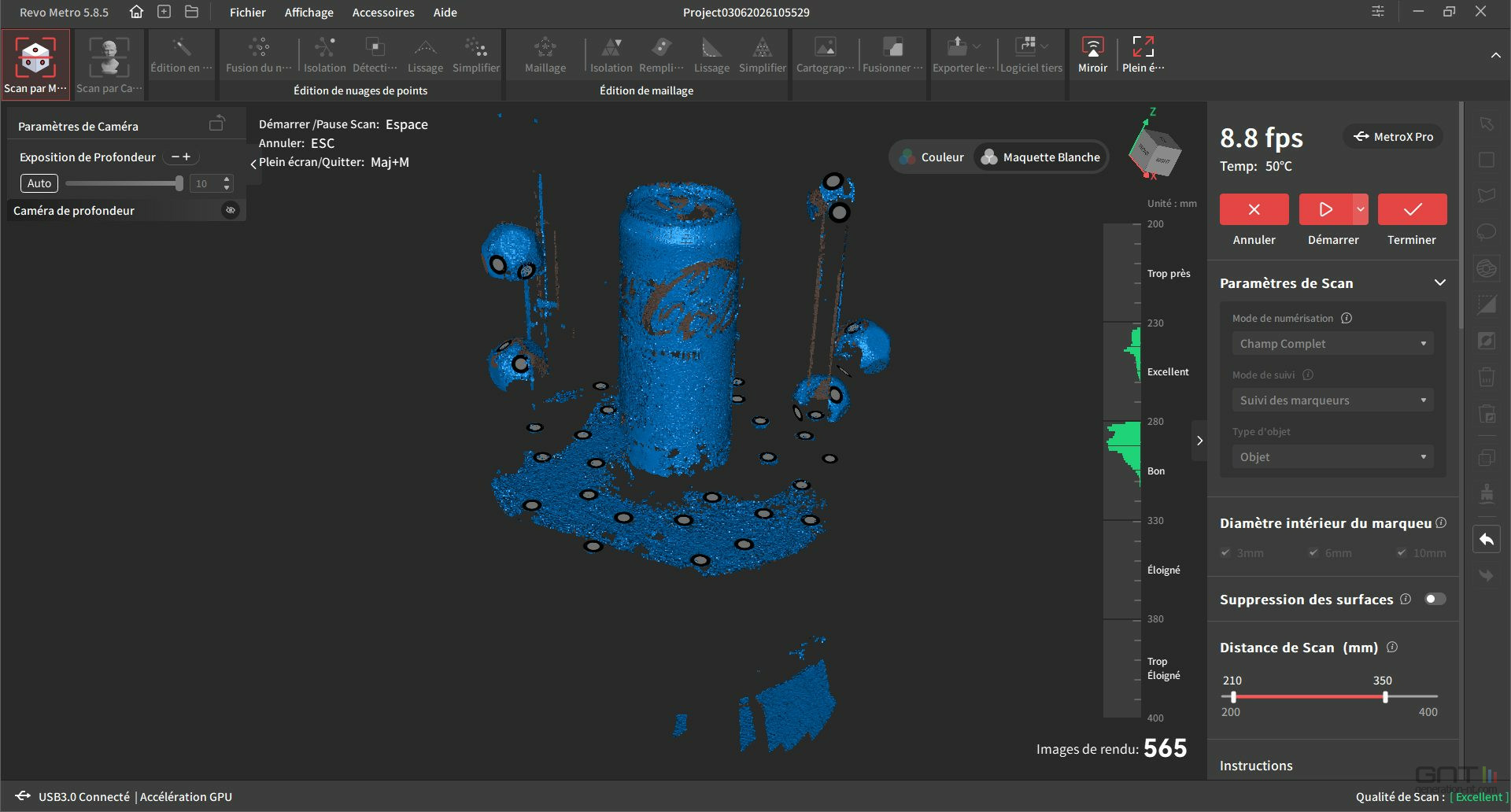
Task: Click the undo arrow in right sidebar
Action: (1486, 539)
